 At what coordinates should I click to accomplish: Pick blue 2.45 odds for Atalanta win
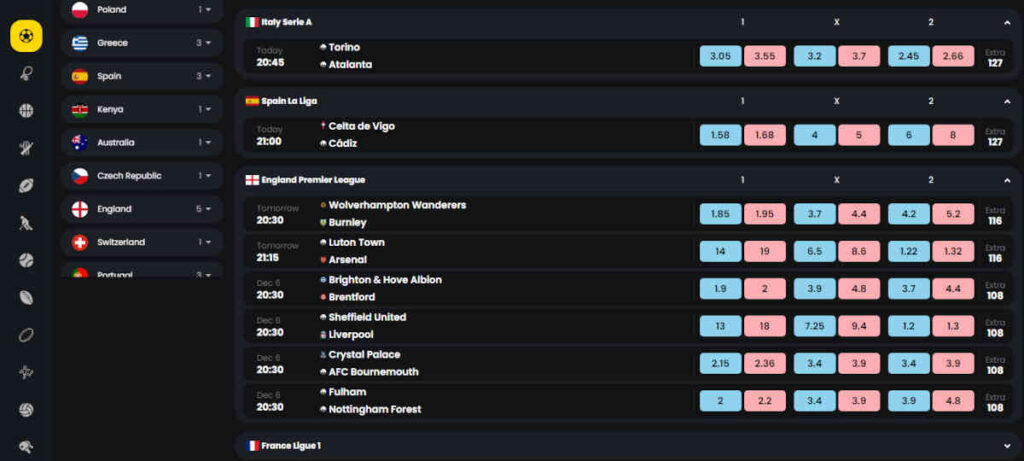point(908,56)
